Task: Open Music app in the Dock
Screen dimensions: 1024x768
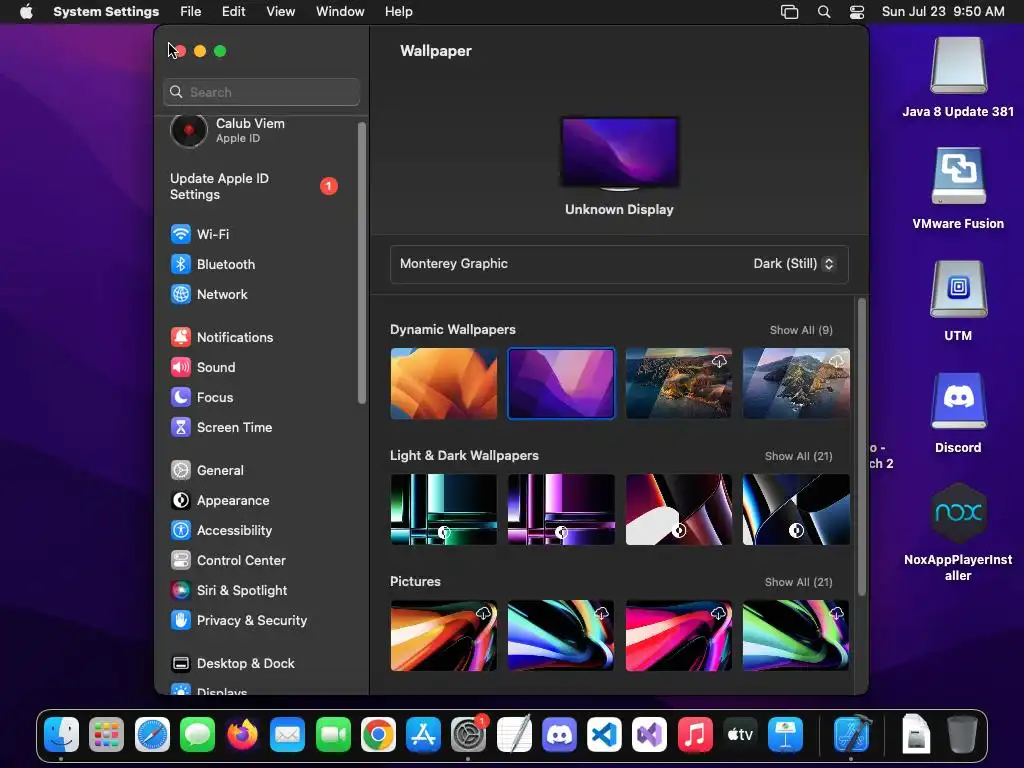Action: [x=695, y=735]
